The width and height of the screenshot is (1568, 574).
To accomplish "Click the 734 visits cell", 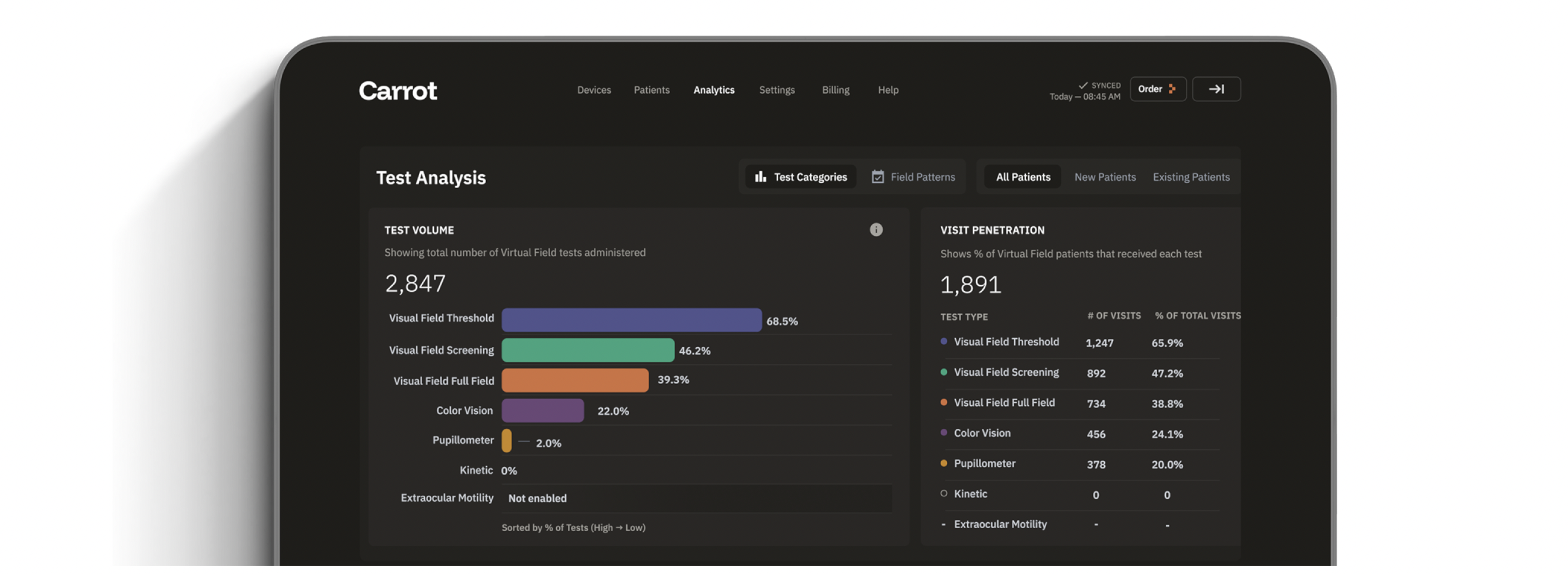I will pyautogui.click(x=1095, y=405).
